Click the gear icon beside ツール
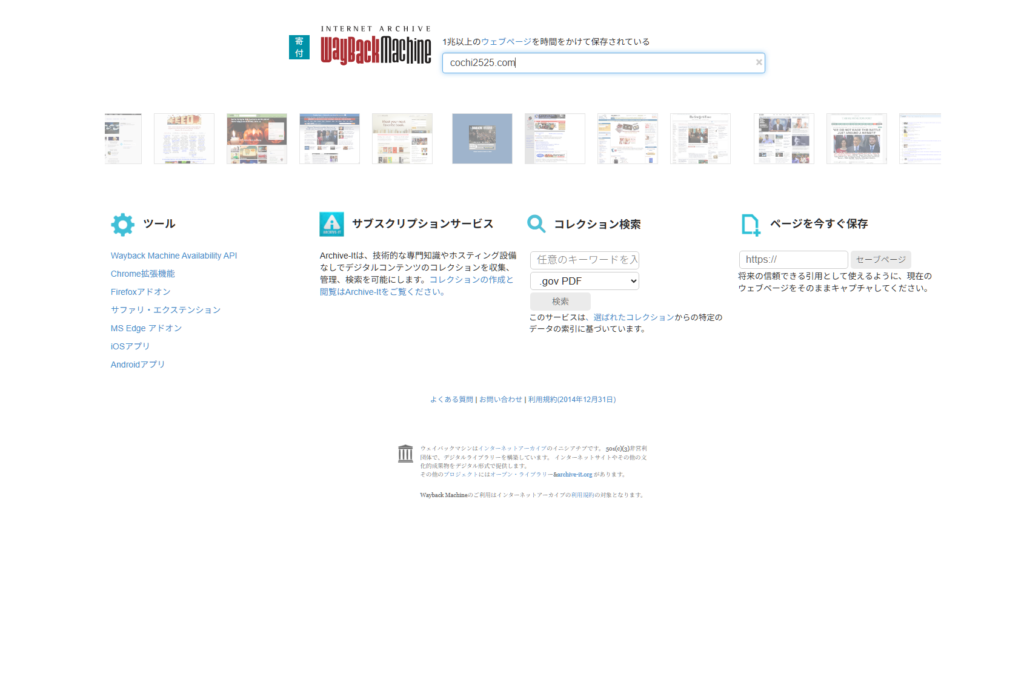1024x683 pixels. (122, 224)
